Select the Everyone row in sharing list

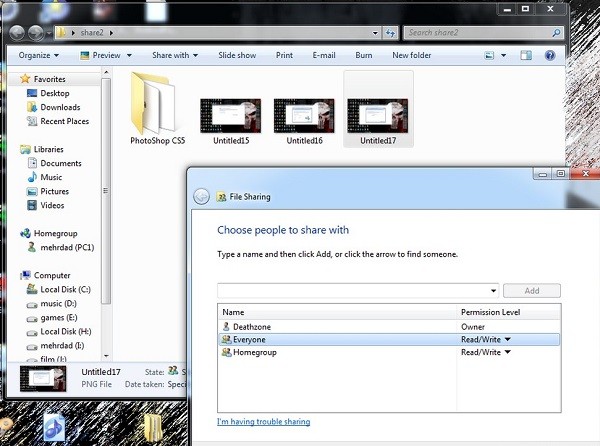(389, 339)
